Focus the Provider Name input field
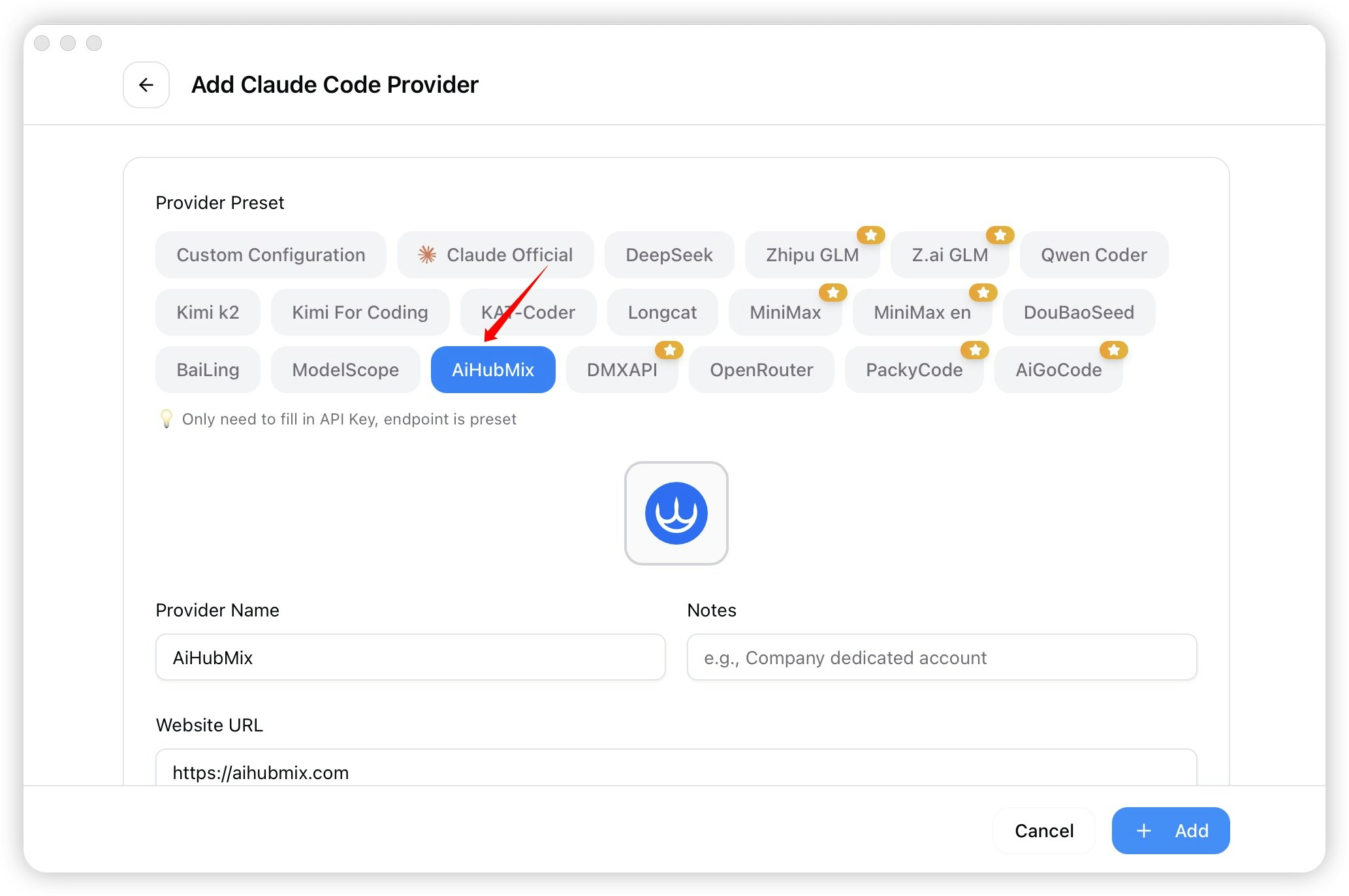This screenshot has height=896, width=1349. [410, 658]
